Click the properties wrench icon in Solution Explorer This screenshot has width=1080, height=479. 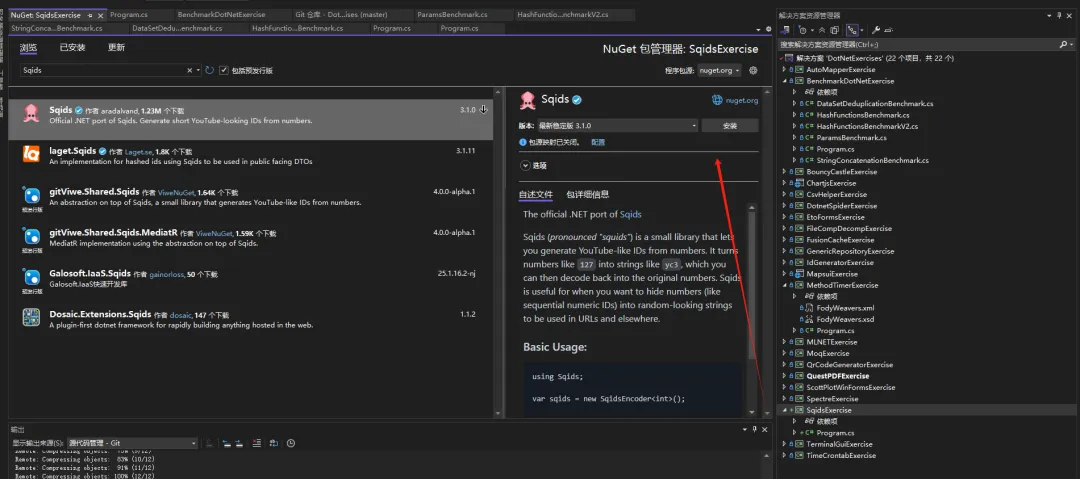coord(876,31)
